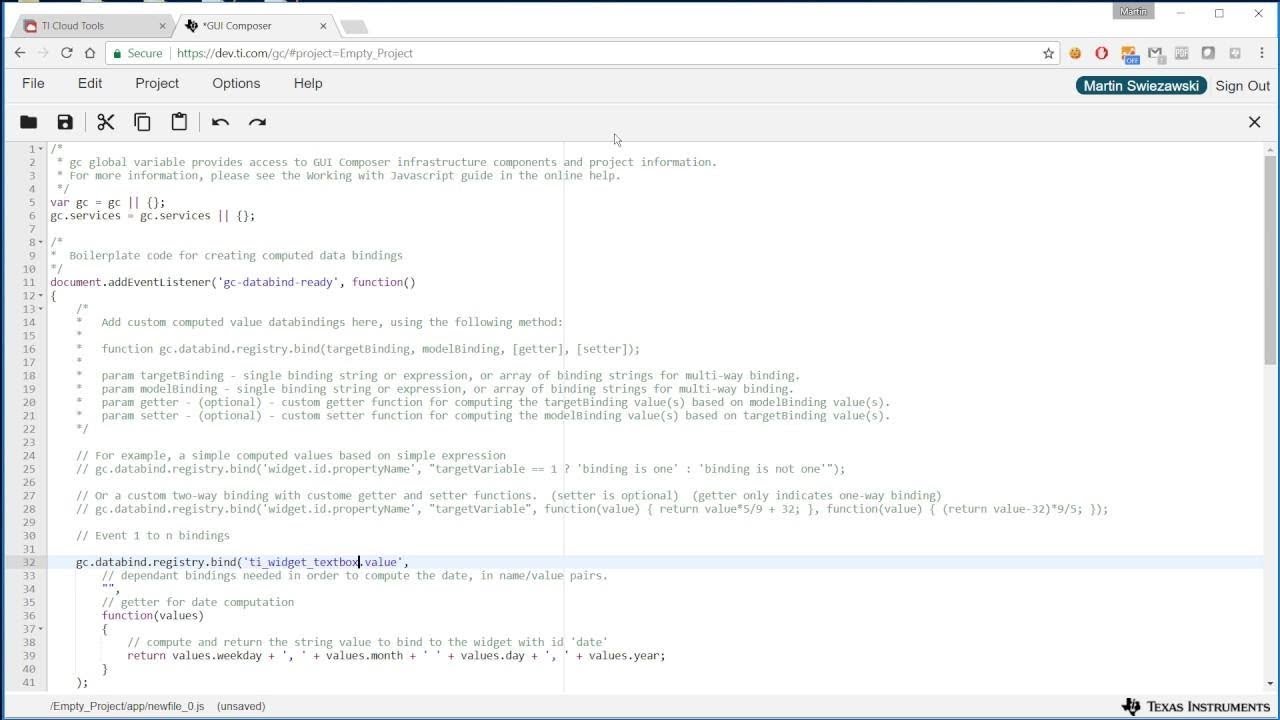Click 'function(values)' on line 36
The height and width of the screenshot is (720, 1280).
tap(153, 615)
